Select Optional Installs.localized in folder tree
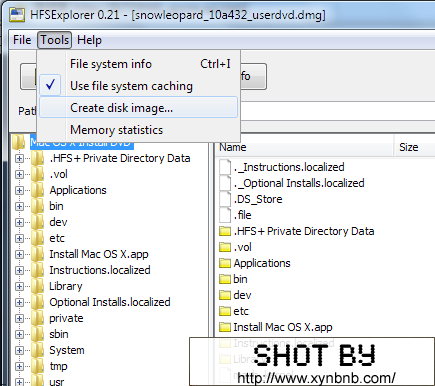 (110, 302)
